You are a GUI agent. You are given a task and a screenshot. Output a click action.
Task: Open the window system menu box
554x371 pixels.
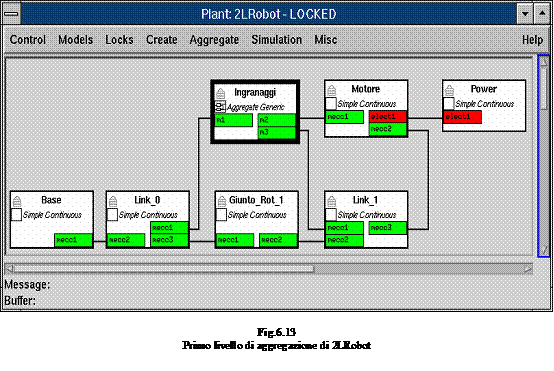[11, 14]
